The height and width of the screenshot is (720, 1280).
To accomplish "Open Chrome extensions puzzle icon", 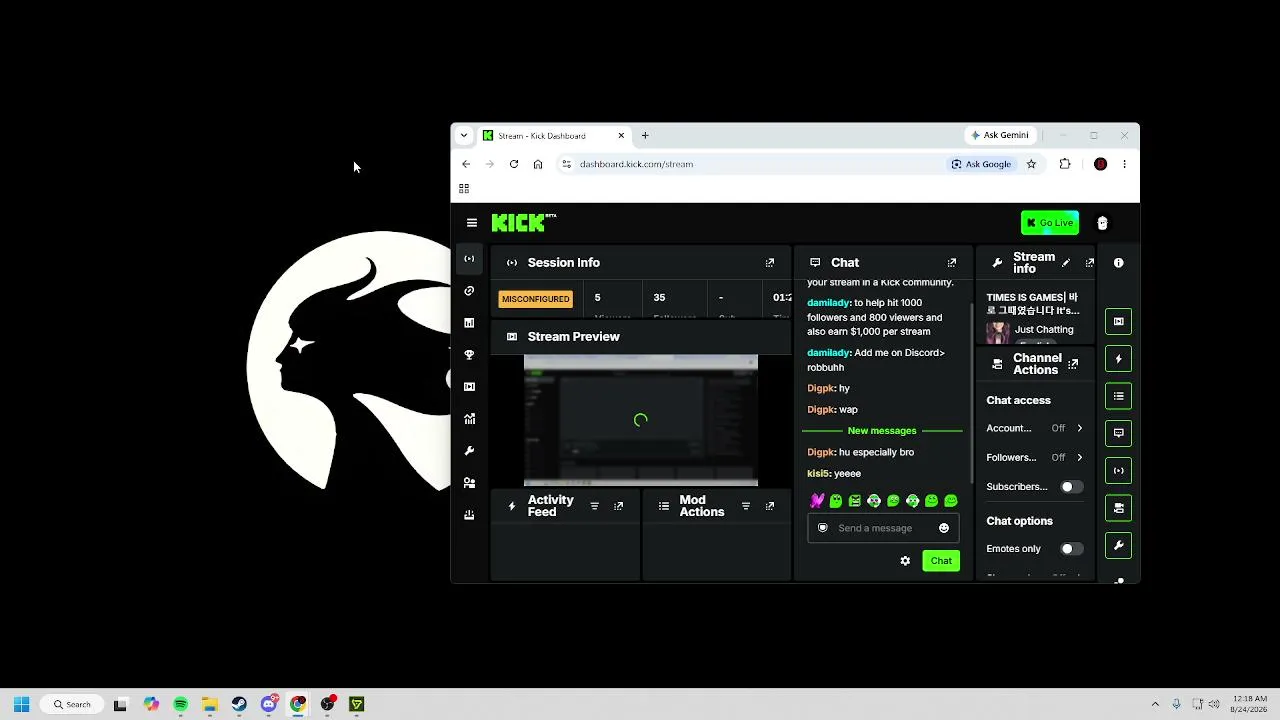I will [x=1065, y=164].
